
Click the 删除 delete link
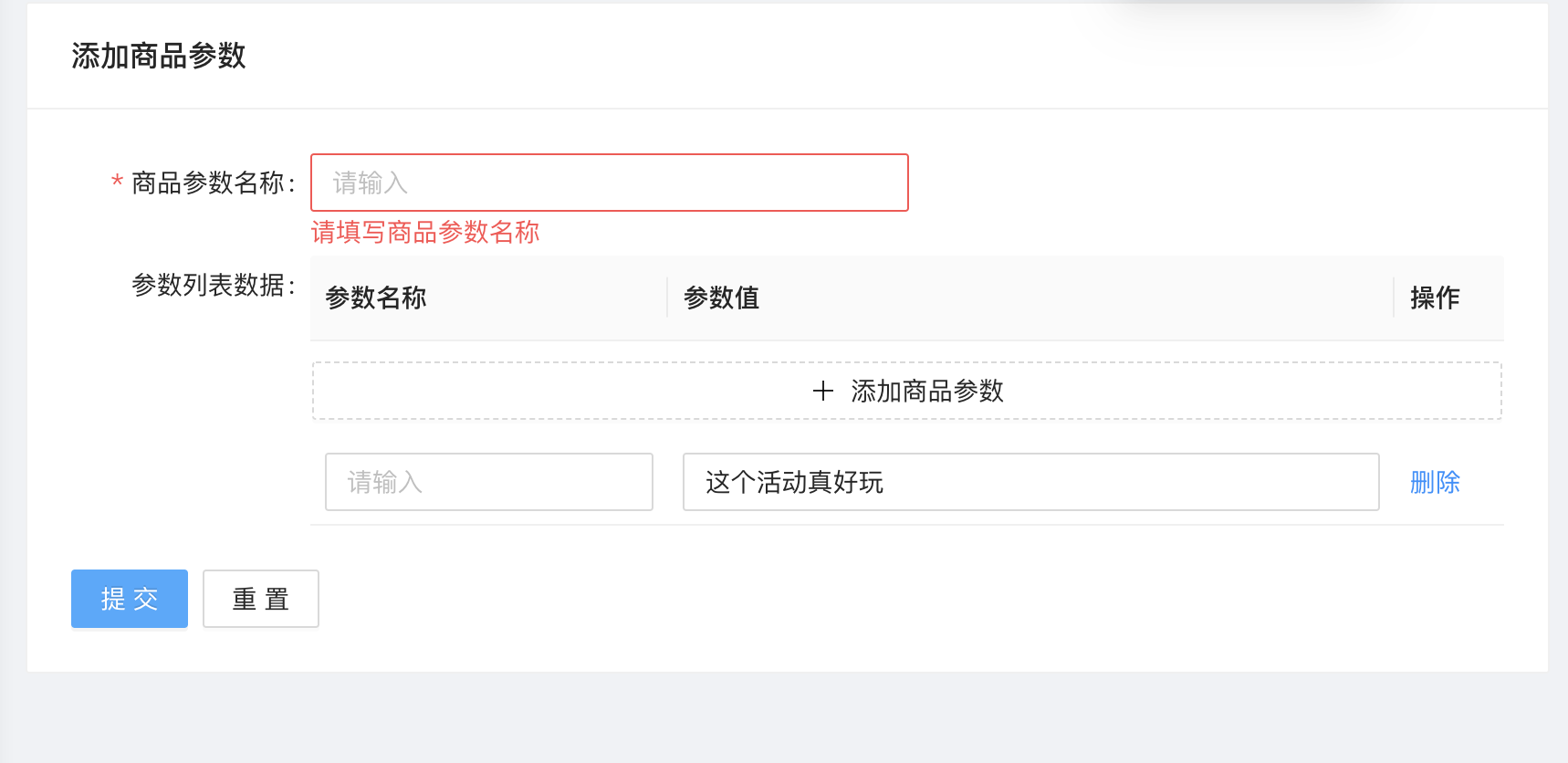pos(1434,482)
